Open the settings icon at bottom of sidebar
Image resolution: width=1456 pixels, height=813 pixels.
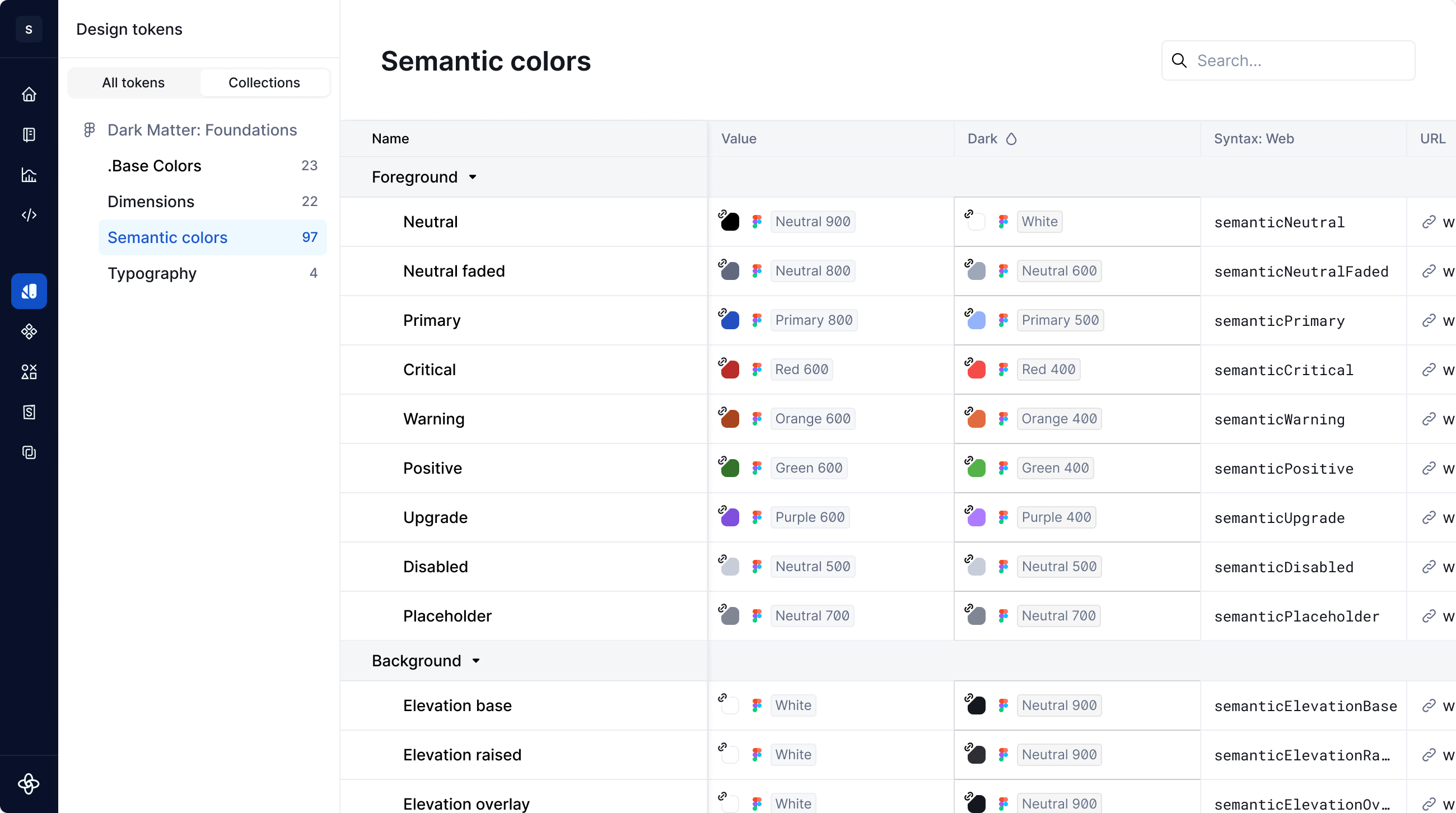pos(29,784)
